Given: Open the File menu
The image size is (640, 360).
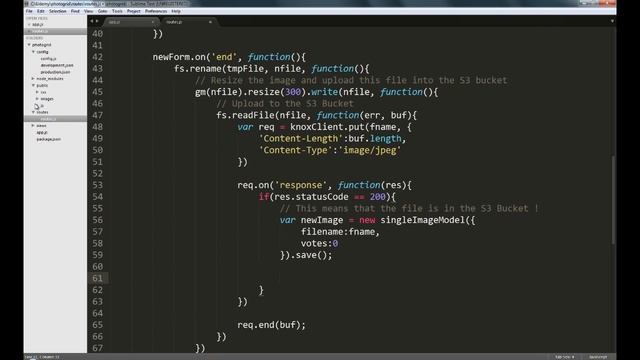Looking at the screenshot, I should 29,11.
